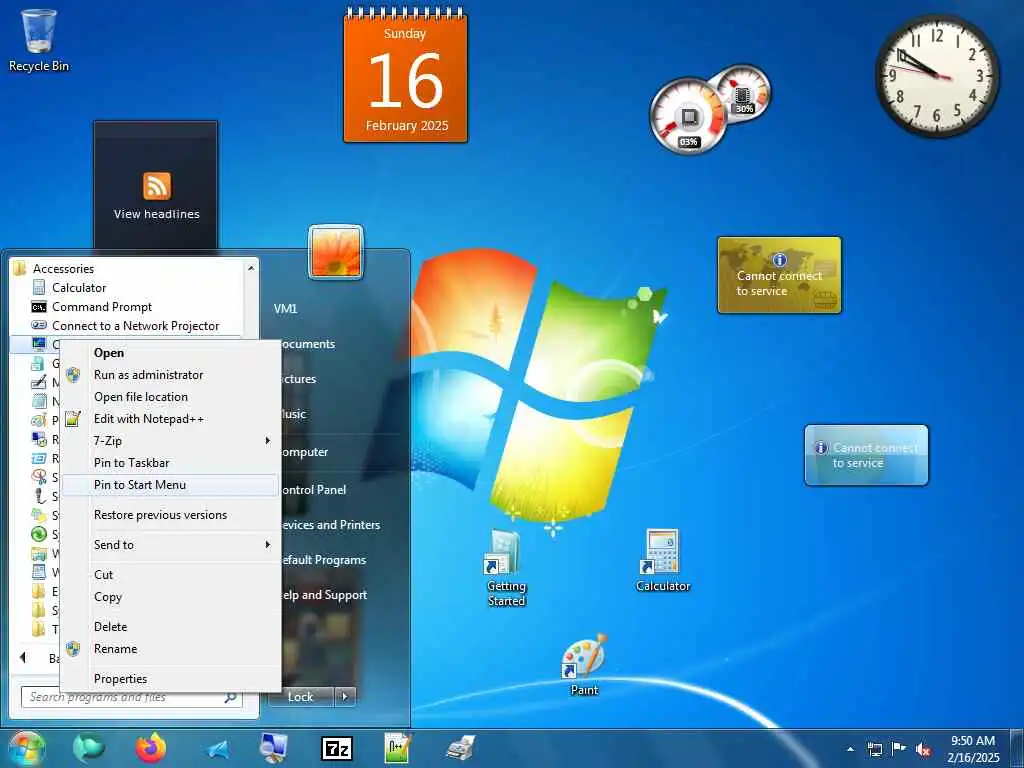Viewport: 1024px width, 768px height.
Task: Open Devices and Printers
Action: tap(330, 525)
